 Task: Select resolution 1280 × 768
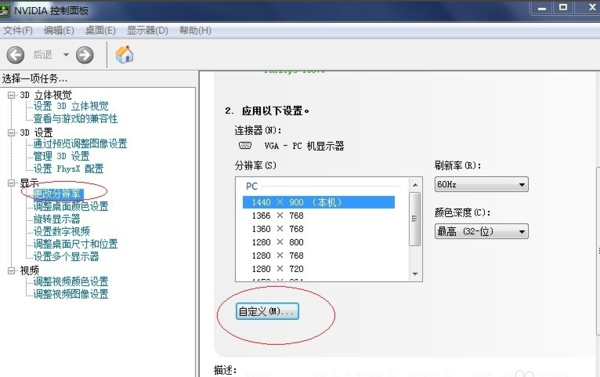[278, 256]
